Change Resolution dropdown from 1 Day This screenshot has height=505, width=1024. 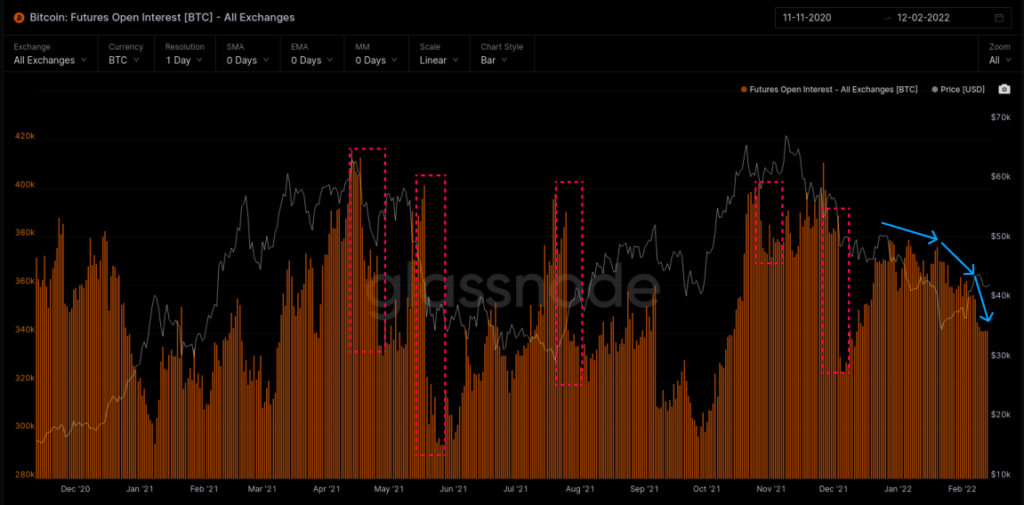(x=186, y=60)
